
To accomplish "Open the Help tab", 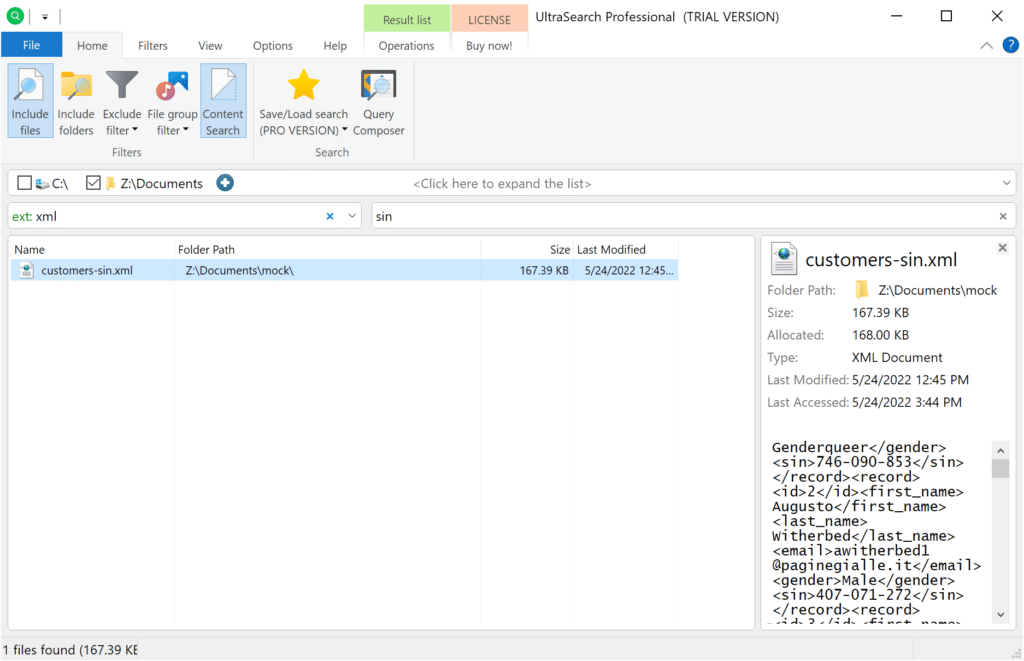I will click(x=335, y=46).
